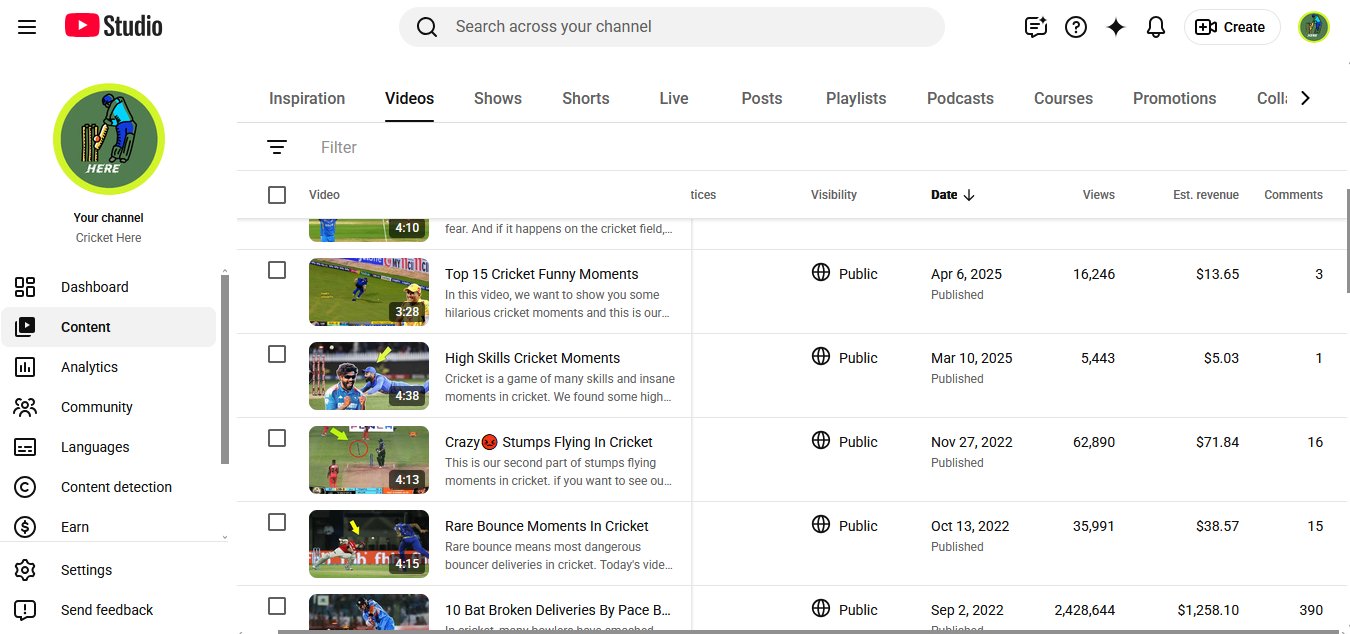Select checkbox for 10 Bat Broken Deliveries
This screenshot has width=1350, height=634.
(x=277, y=606)
